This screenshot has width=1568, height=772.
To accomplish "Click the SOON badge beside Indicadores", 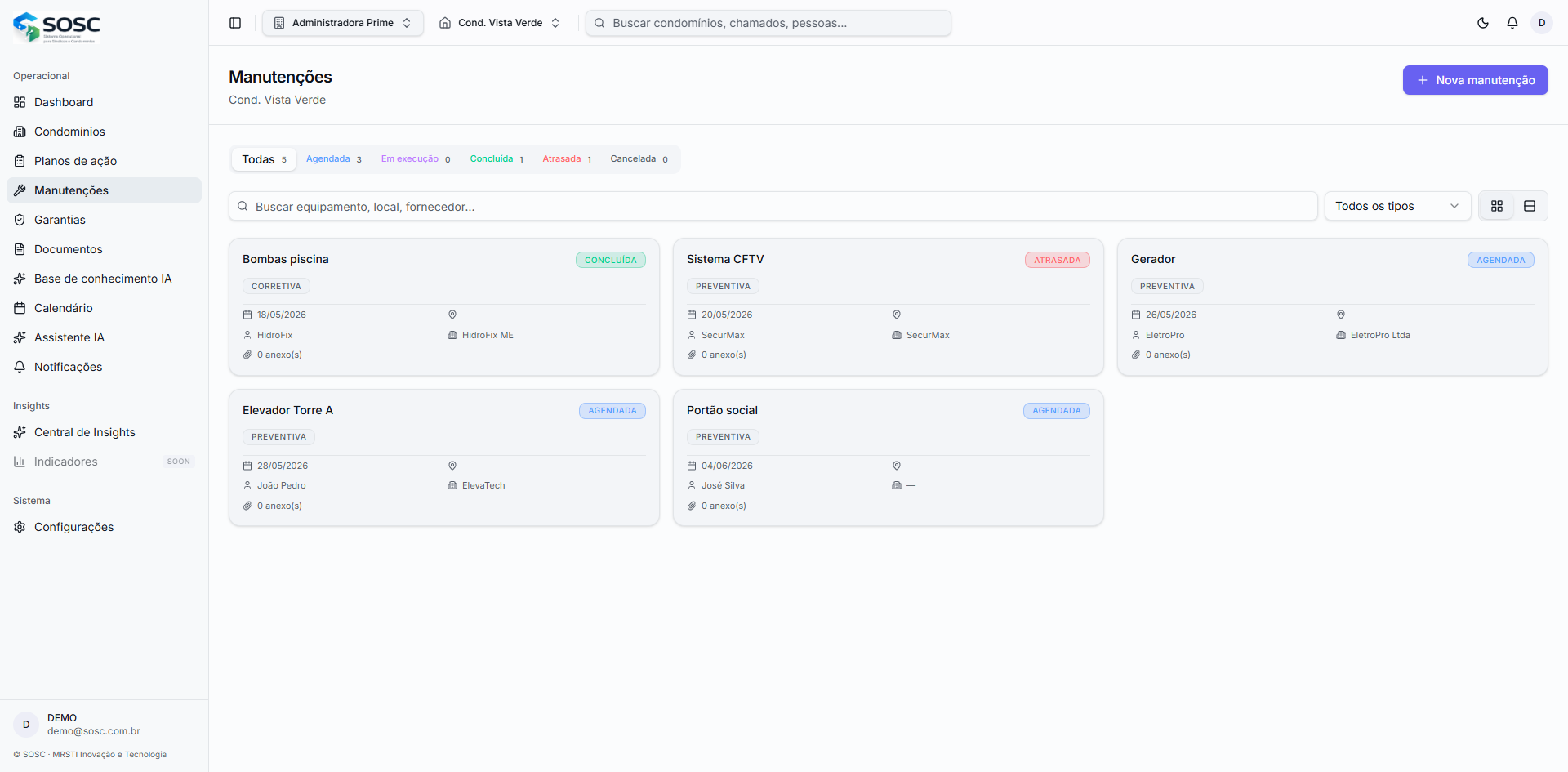I will coord(178,462).
